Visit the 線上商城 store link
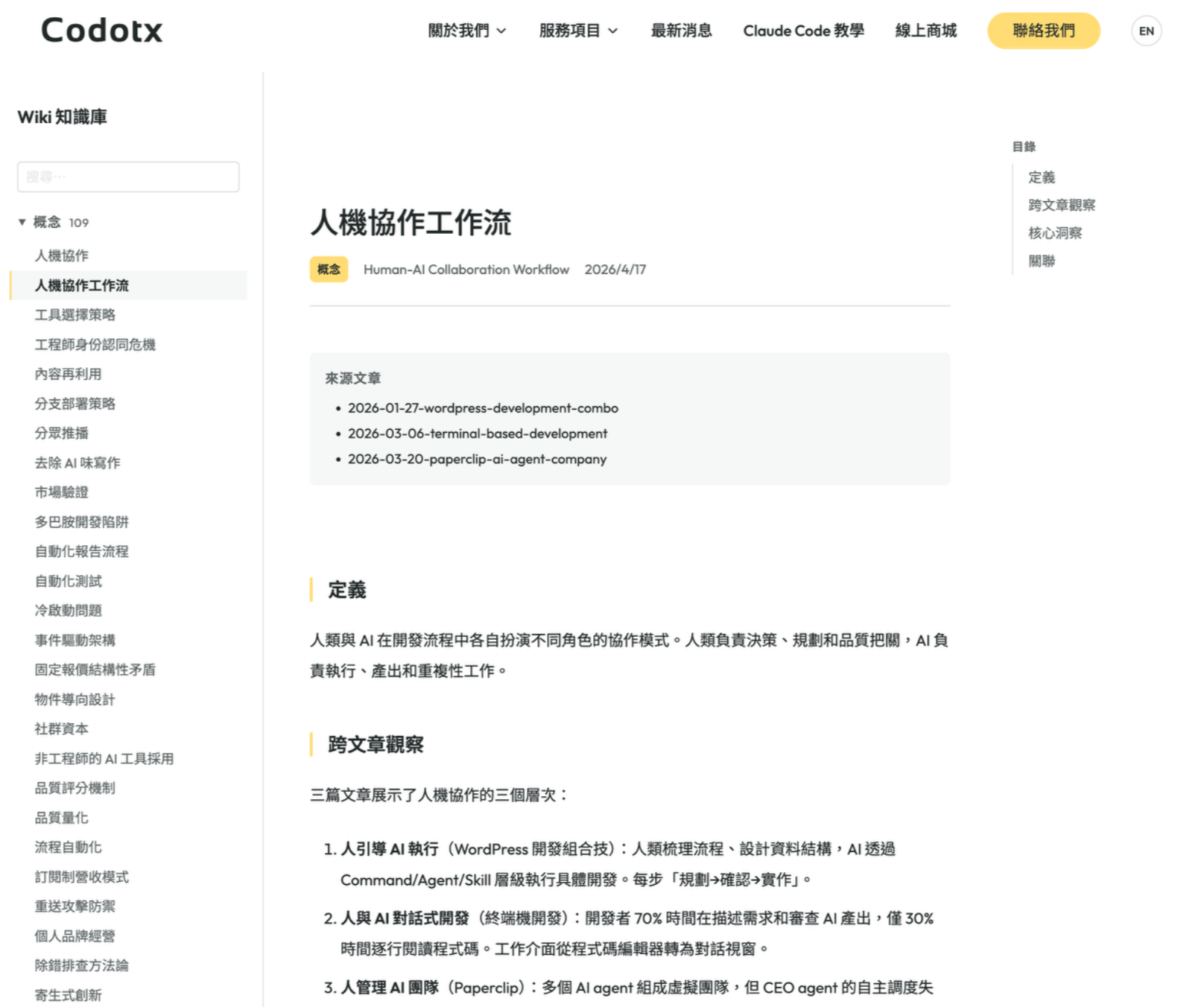The image size is (1204, 1007). click(925, 31)
